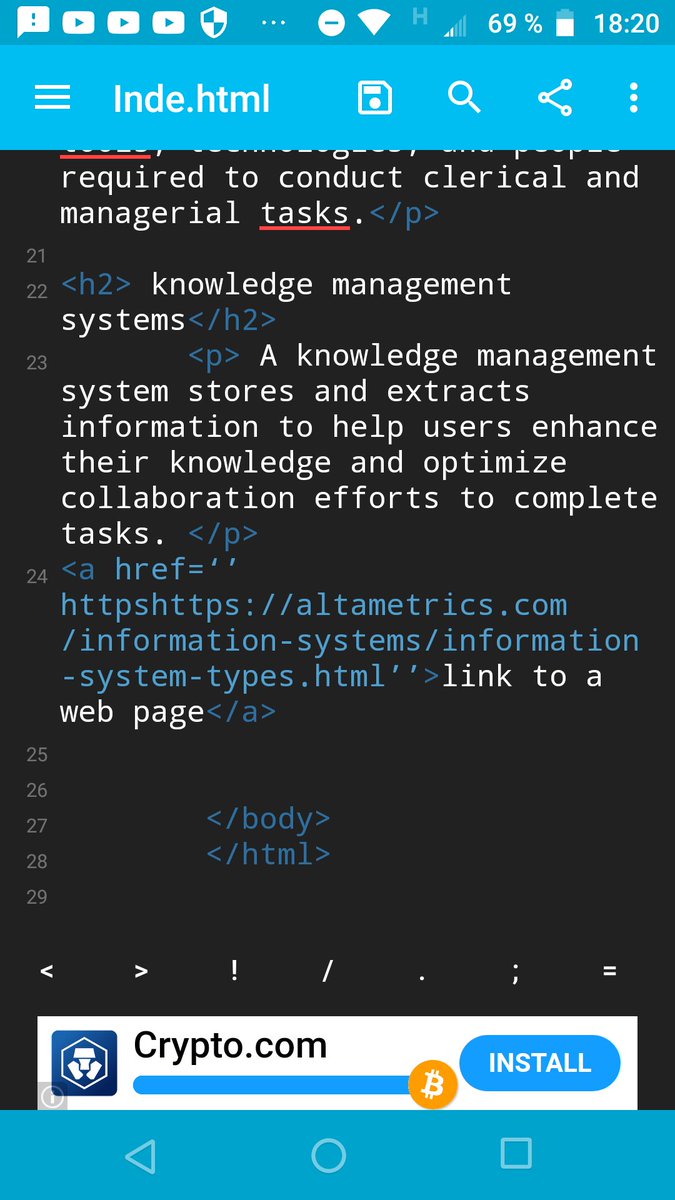Insert the equals sign key
Screen dimensions: 675x1200
(609, 971)
